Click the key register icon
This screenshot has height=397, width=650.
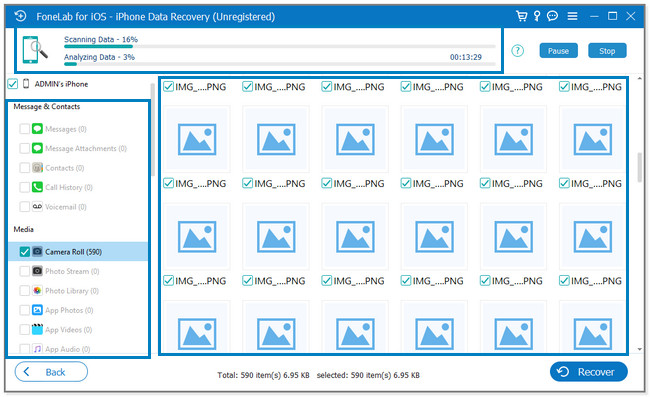pos(537,16)
